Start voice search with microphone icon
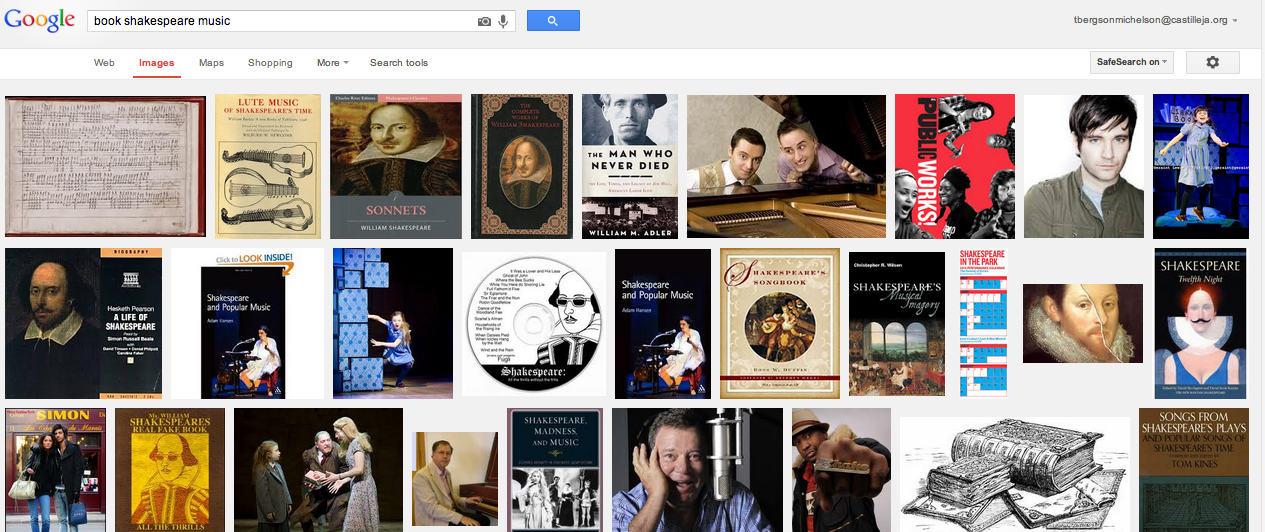1265x532 pixels. pos(503,21)
